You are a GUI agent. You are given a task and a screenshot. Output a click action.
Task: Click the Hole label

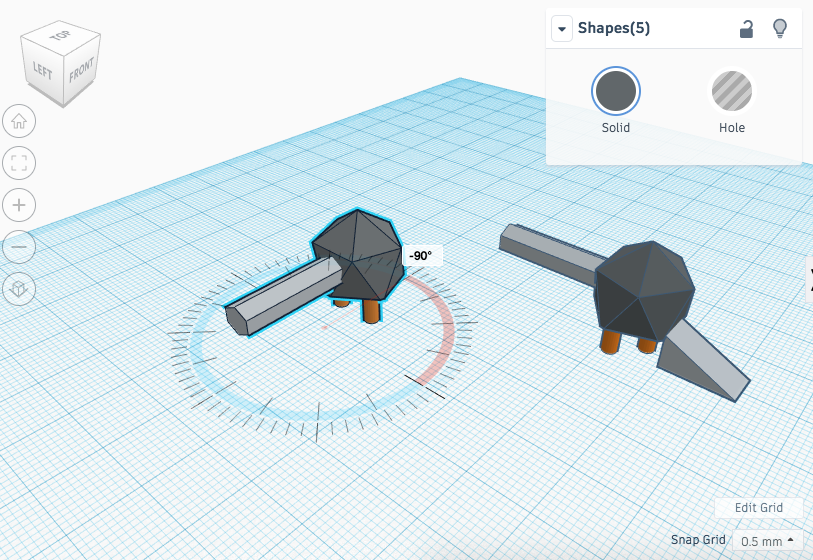732,128
